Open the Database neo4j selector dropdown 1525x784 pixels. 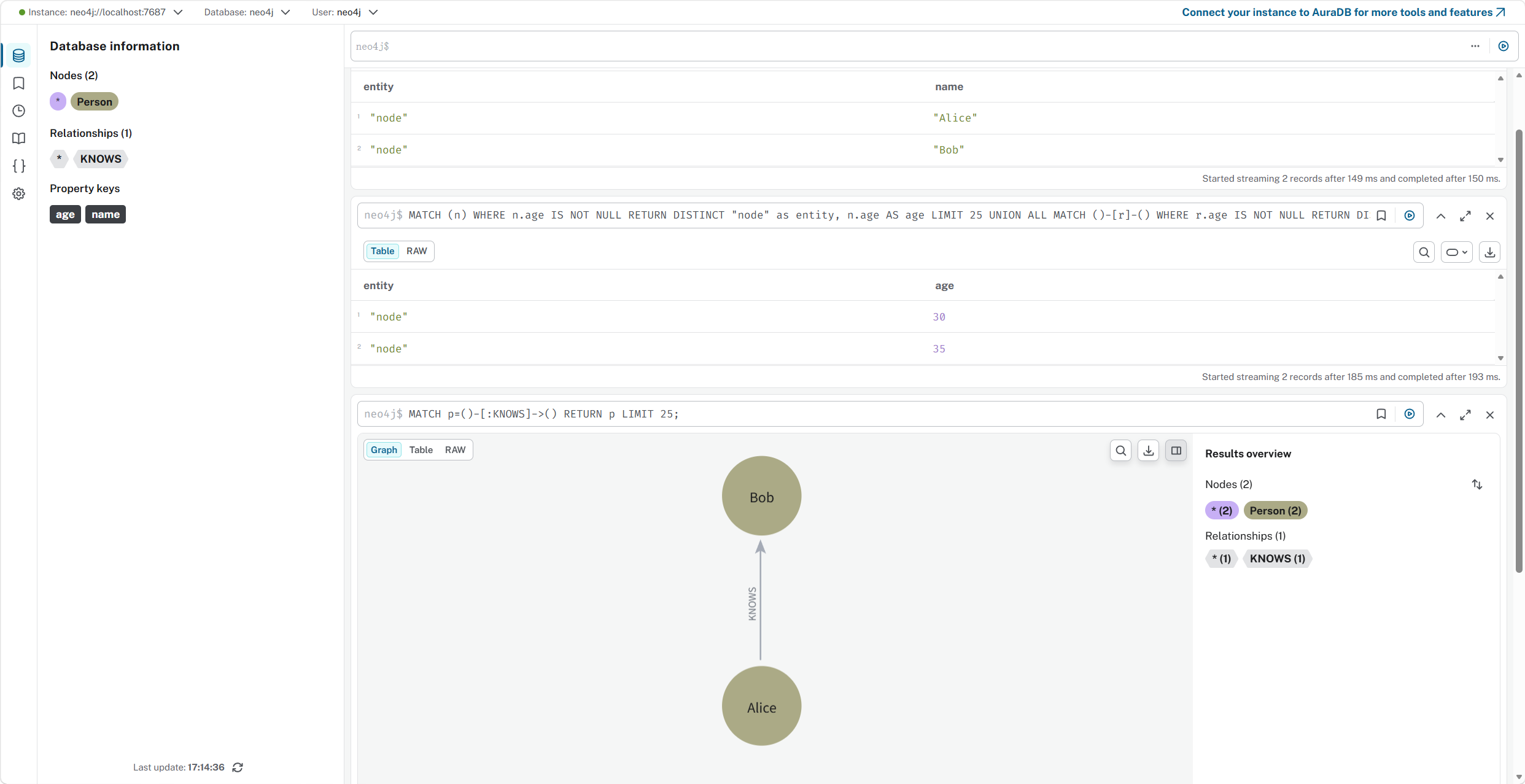click(285, 12)
